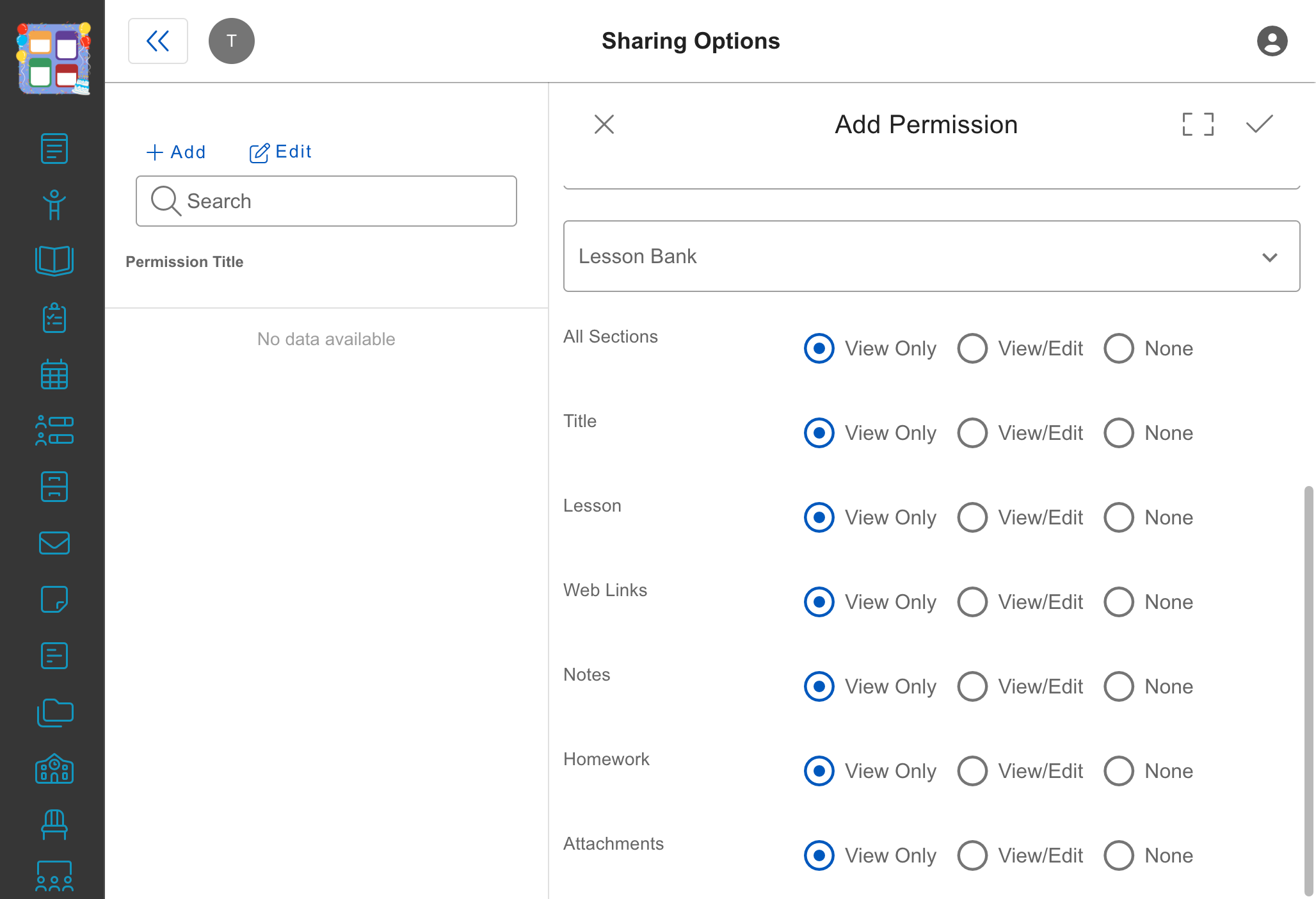Open the document lines icon in sidebar
The image size is (1316, 899).
[x=54, y=656]
